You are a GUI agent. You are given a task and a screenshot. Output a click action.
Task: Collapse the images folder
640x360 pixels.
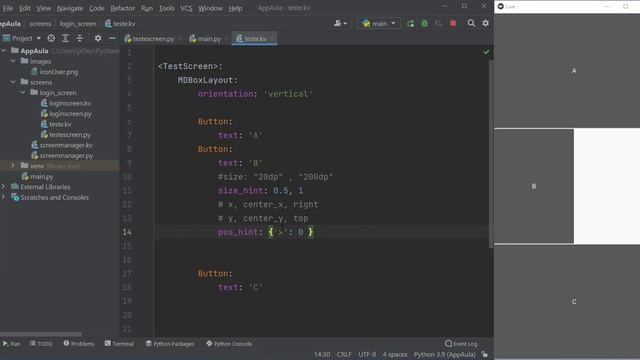coord(13,61)
